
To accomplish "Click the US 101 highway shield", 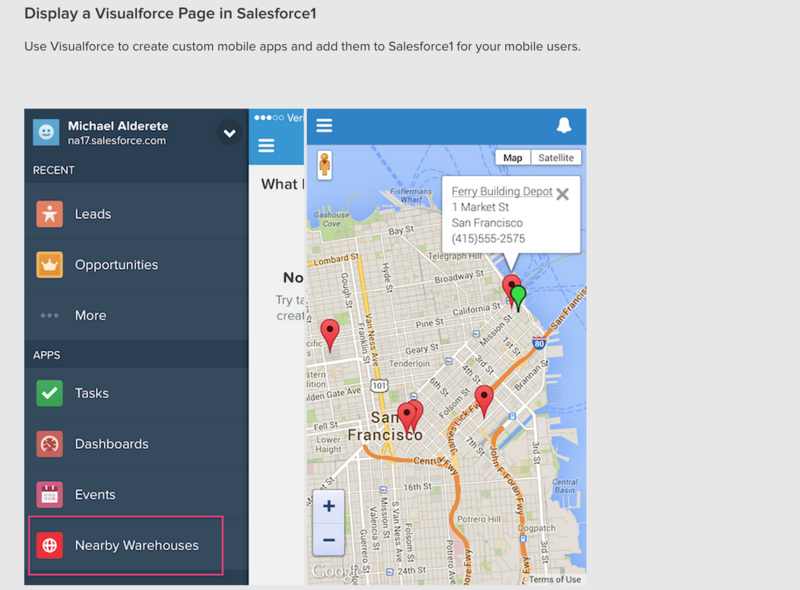I will [x=379, y=385].
